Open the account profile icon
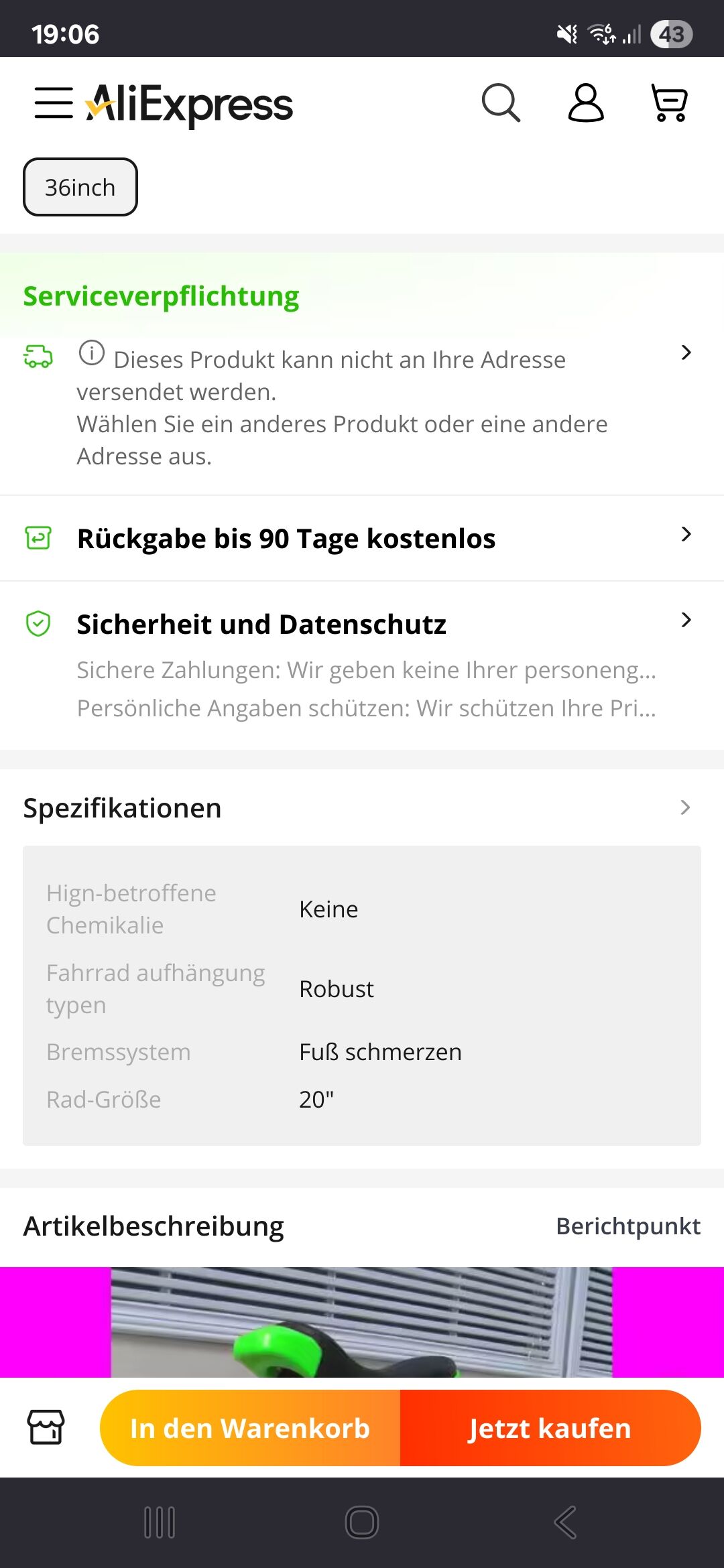This screenshot has height=1568, width=724. (586, 103)
